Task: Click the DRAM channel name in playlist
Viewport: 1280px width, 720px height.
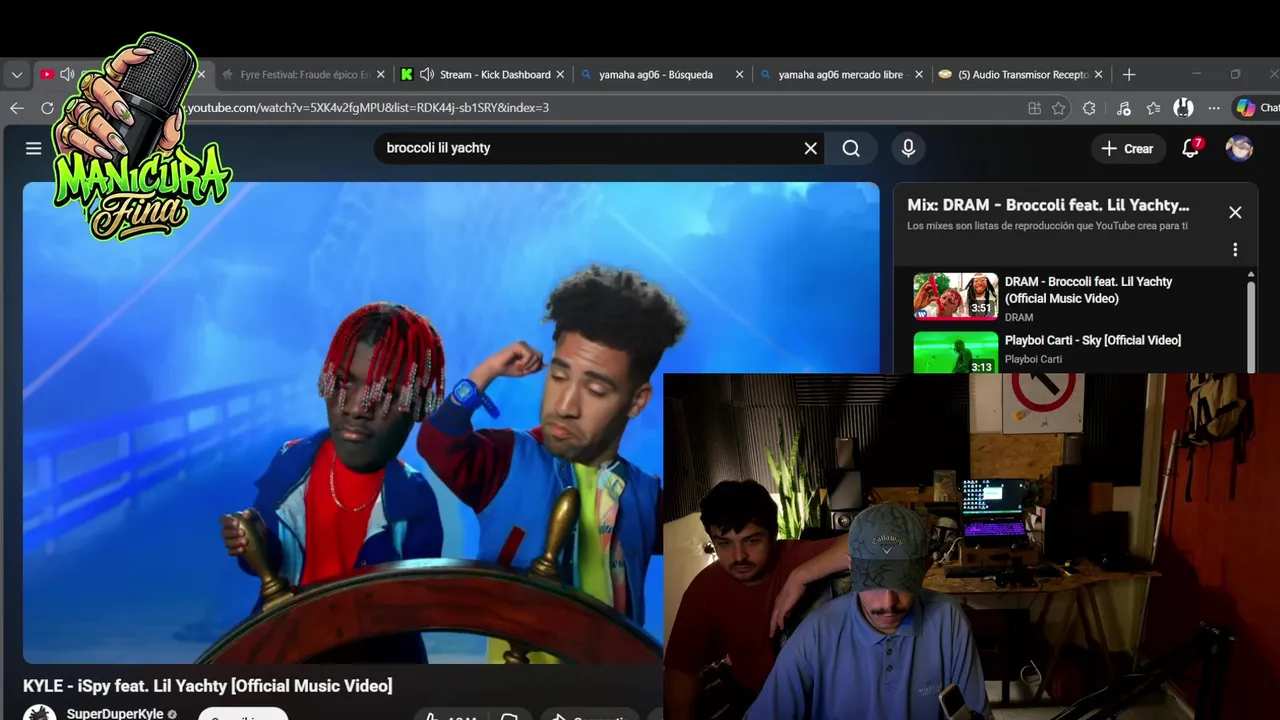Action: click(x=1019, y=317)
